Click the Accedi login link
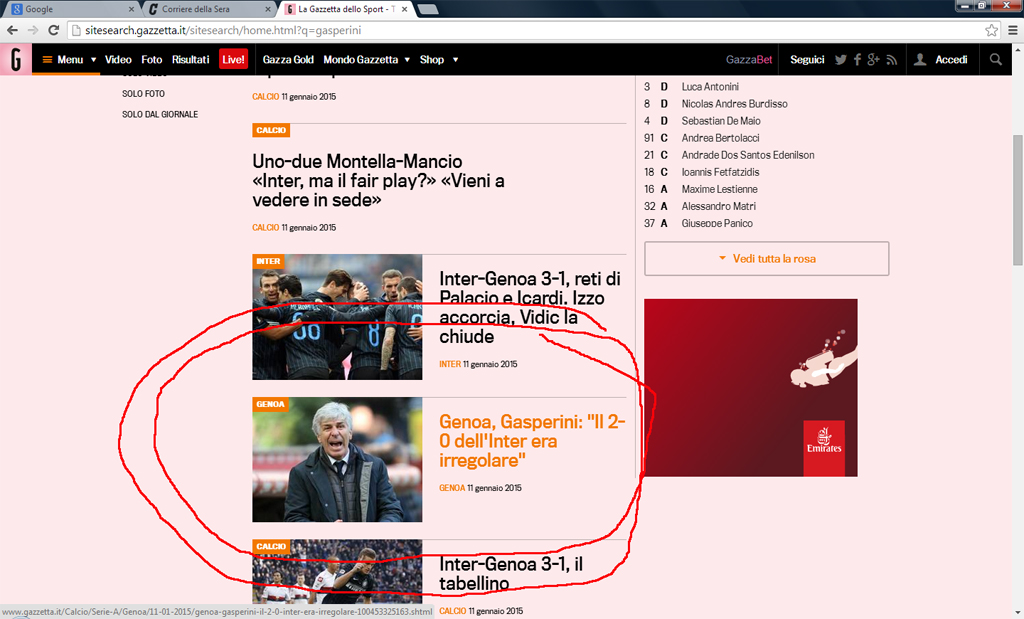Image resolution: width=1024 pixels, height=619 pixels. [951, 59]
